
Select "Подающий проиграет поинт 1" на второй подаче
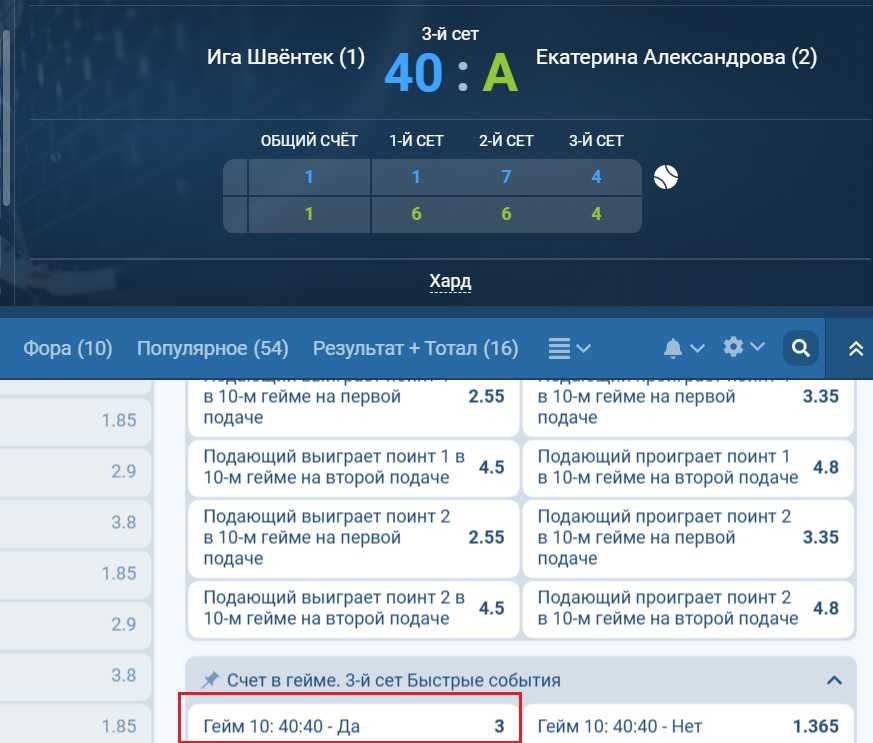pyautogui.click(x=688, y=468)
